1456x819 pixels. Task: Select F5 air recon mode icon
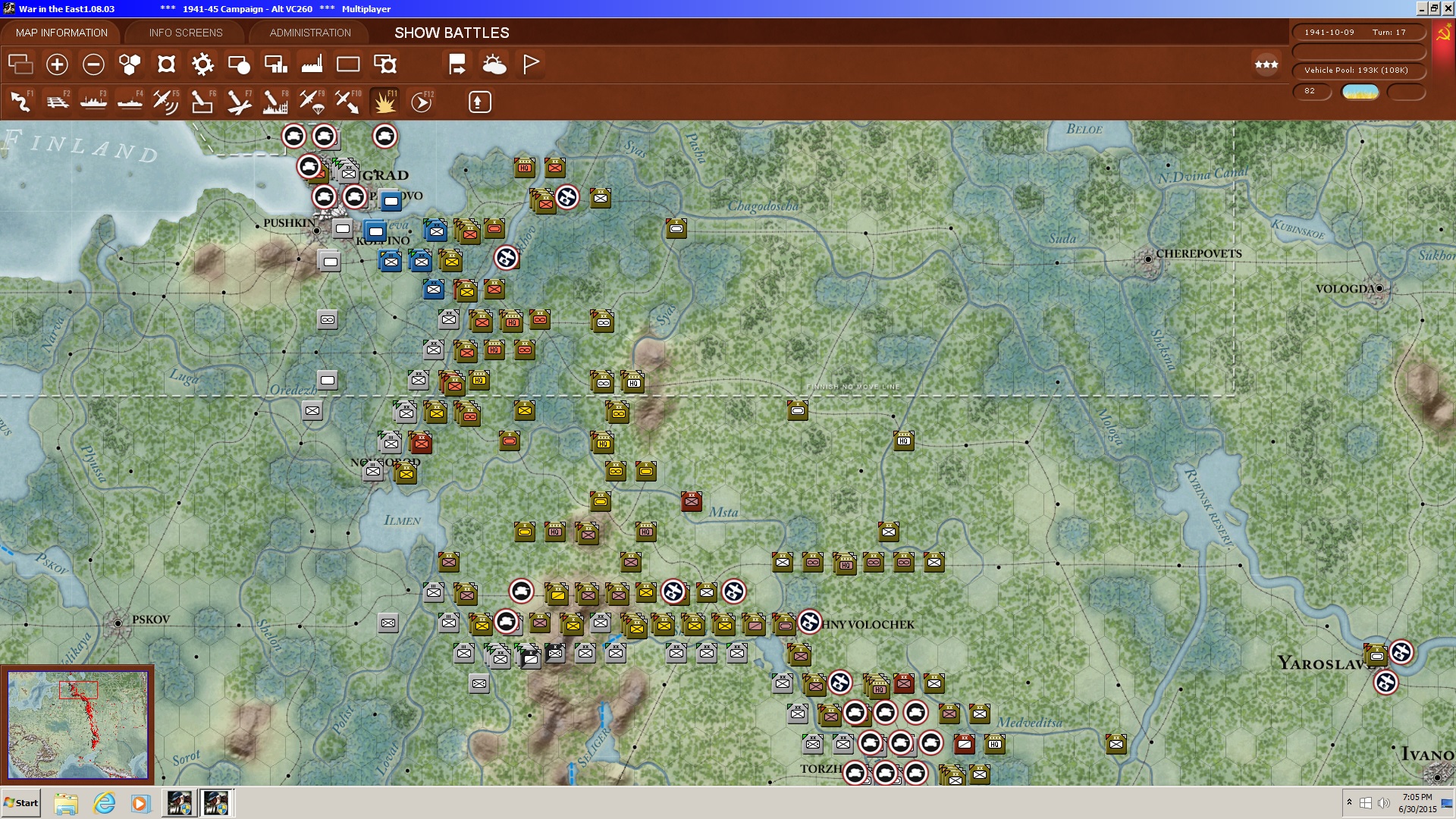[x=165, y=102]
